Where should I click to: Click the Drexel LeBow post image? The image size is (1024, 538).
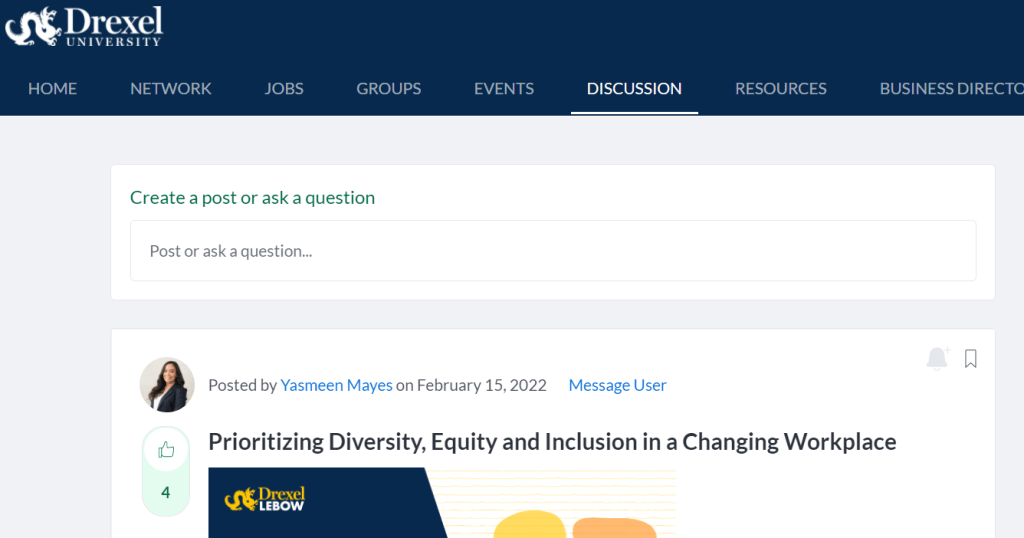tap(441, 502)
